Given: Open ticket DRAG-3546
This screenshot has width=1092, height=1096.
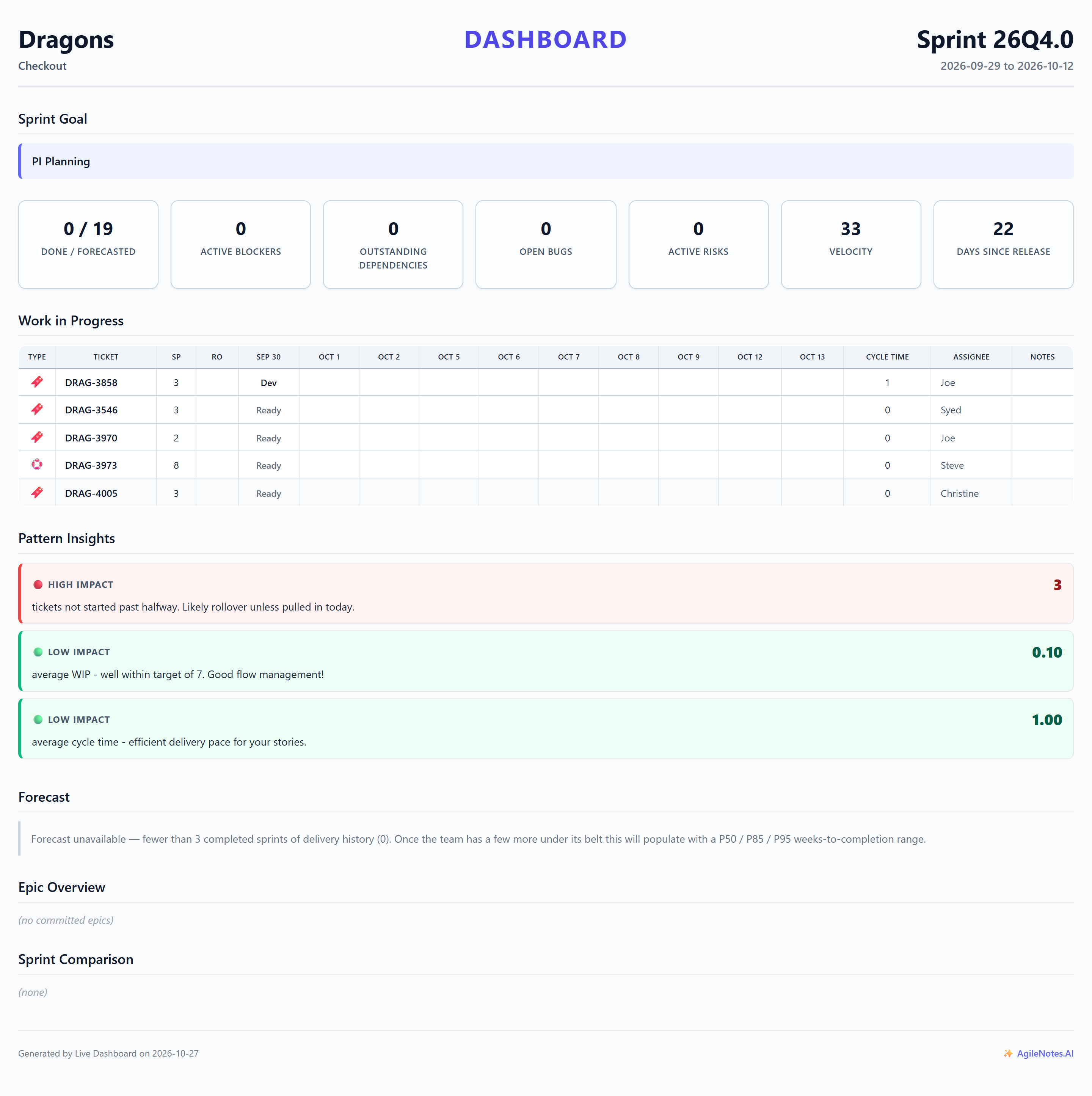Looking at the screenshot, I should tap(91, 410).
